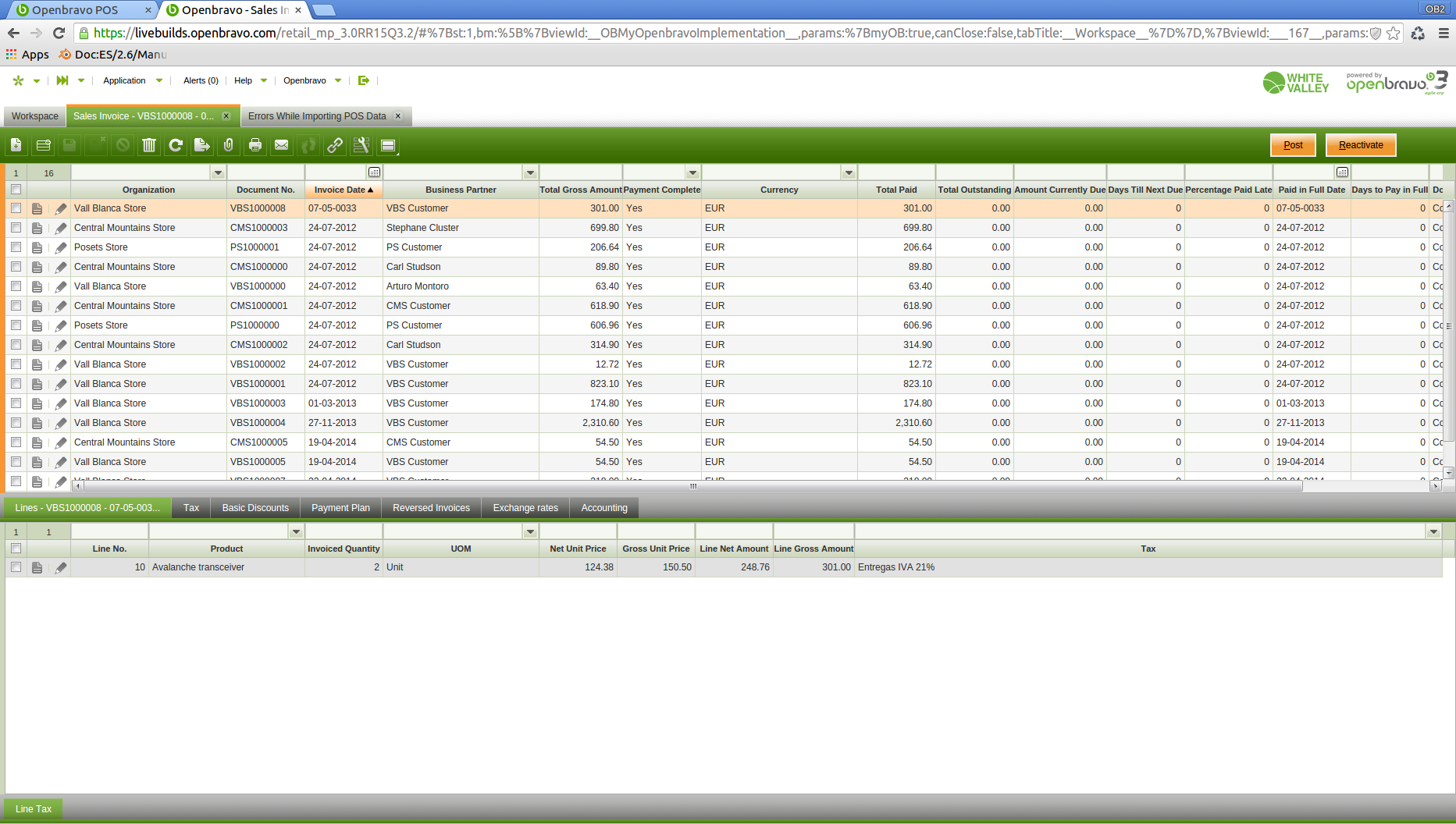Click the Document No. filter input field
This screenshot has height=824, width=1456.
(265, 172)
